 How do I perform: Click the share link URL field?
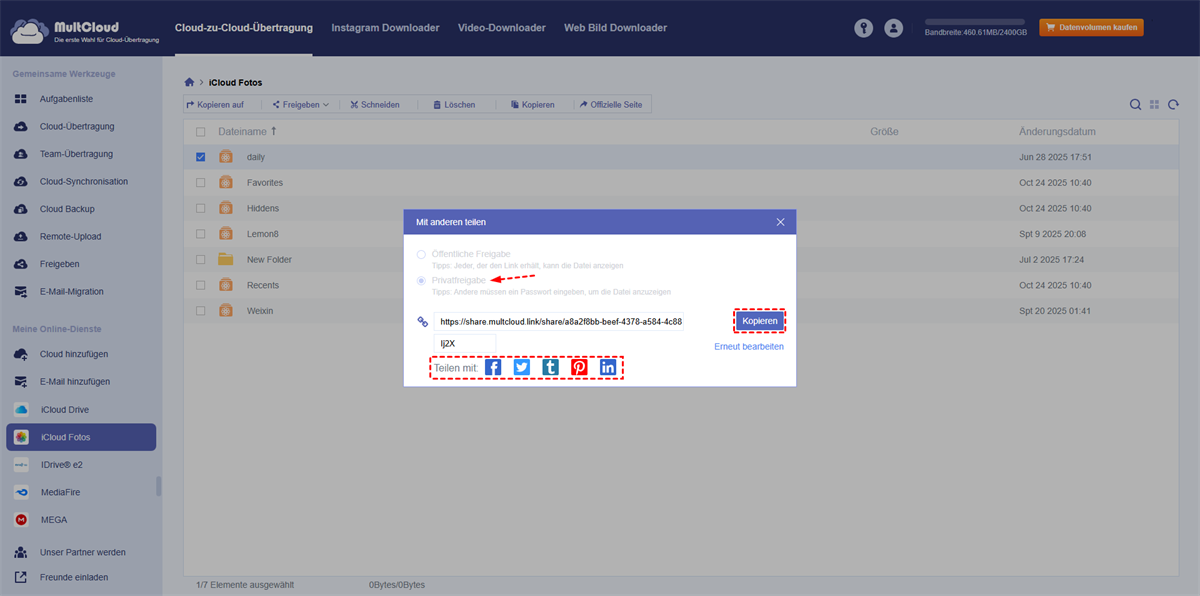pos(559,322)
